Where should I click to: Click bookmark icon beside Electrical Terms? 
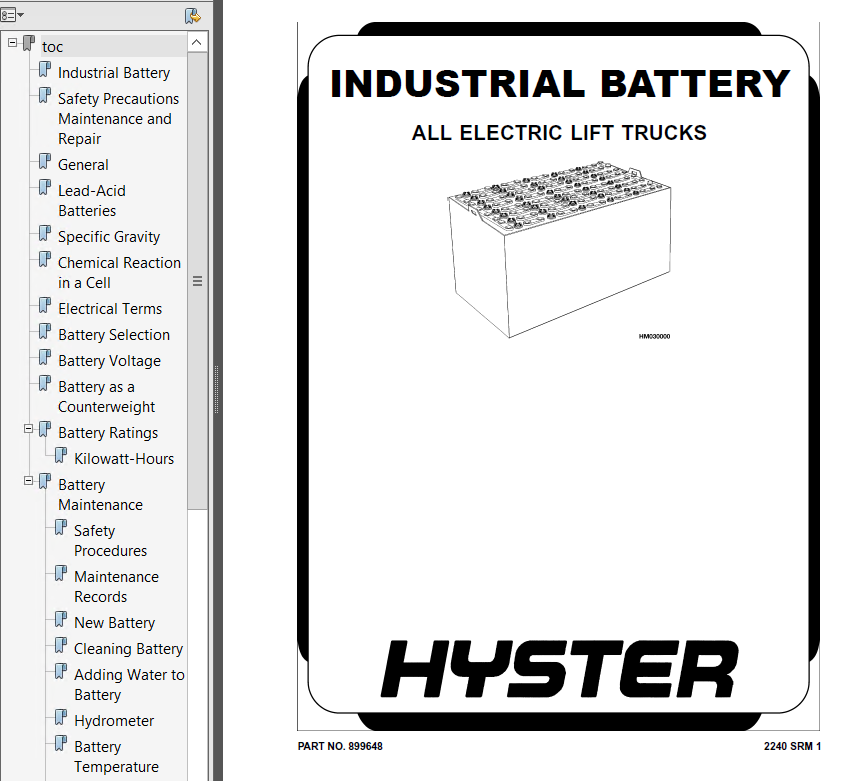tap(45, 306)
